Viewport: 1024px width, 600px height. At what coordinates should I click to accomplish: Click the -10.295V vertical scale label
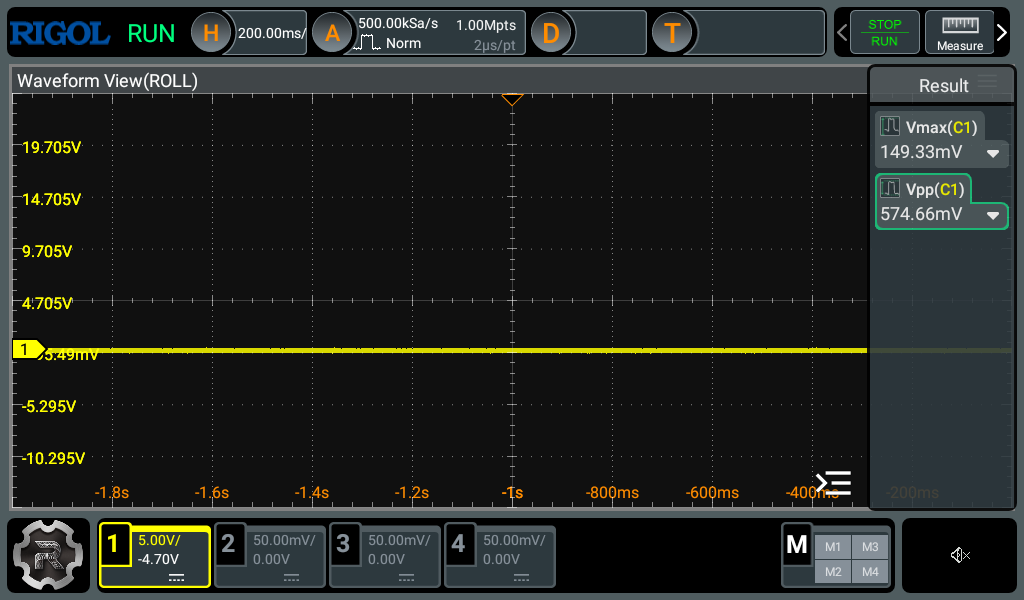tap(53, 458)
